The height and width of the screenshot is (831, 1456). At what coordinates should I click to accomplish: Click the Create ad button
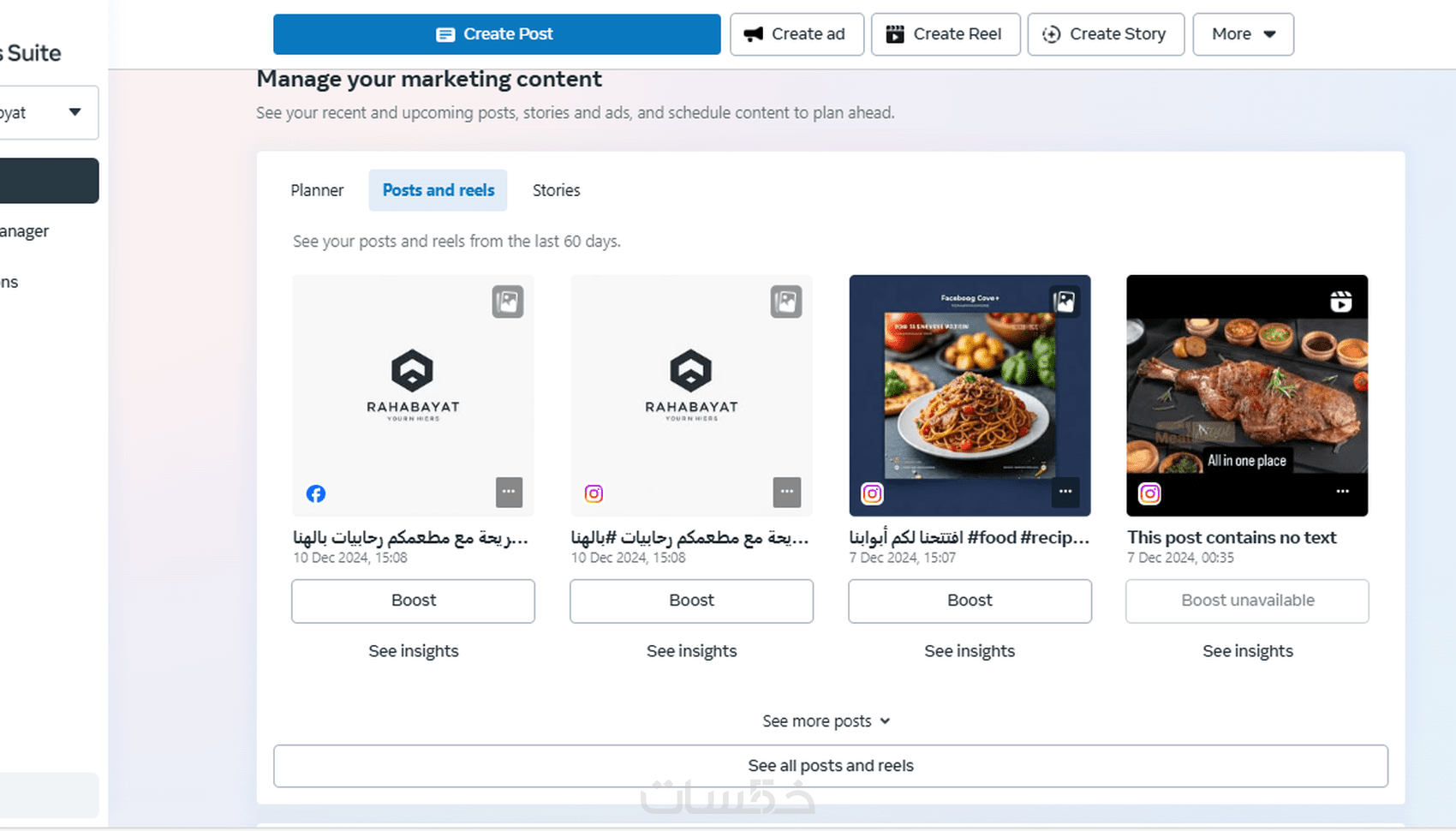797,34
